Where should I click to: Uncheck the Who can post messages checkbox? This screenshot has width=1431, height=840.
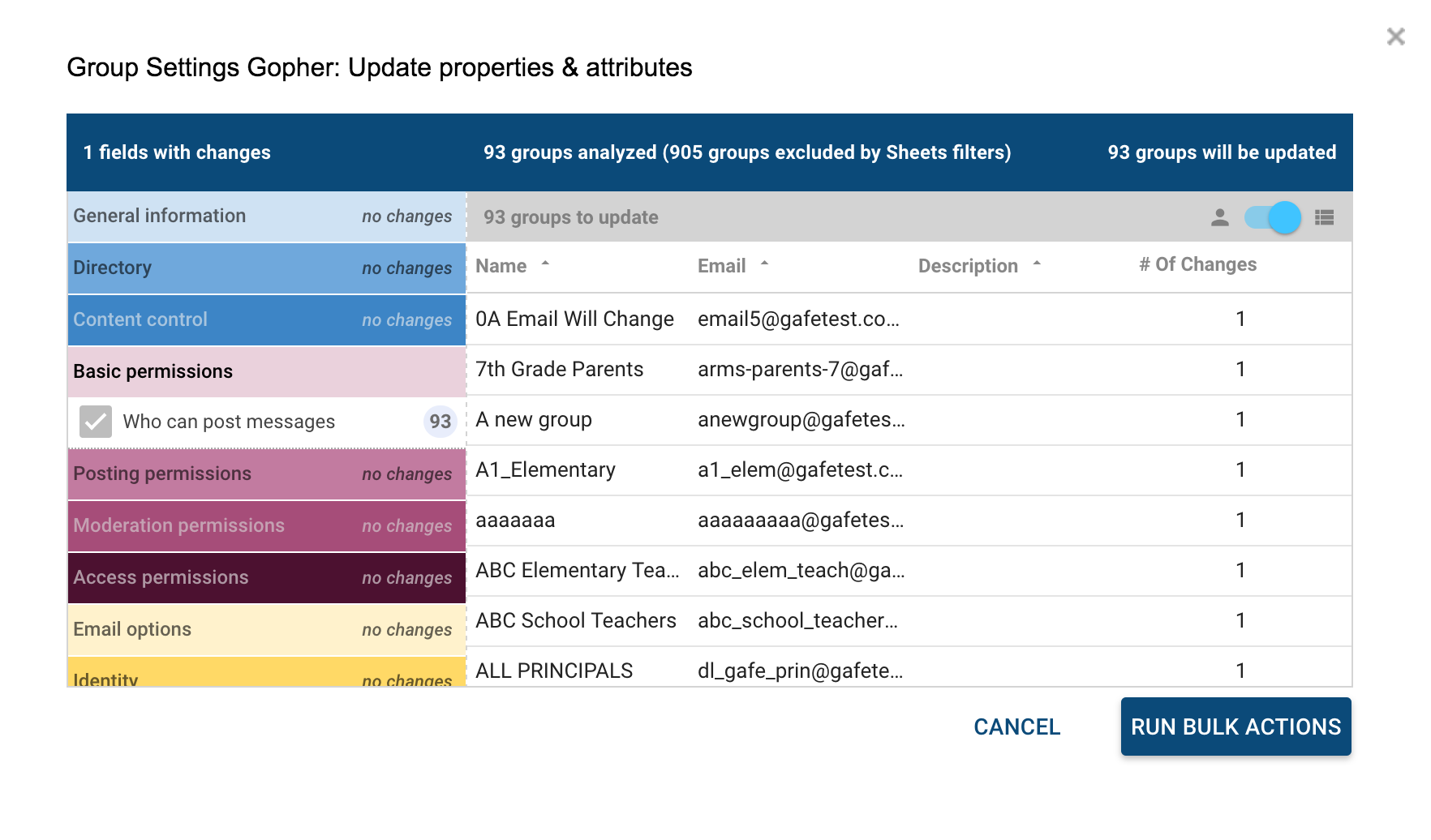[96, 422]
